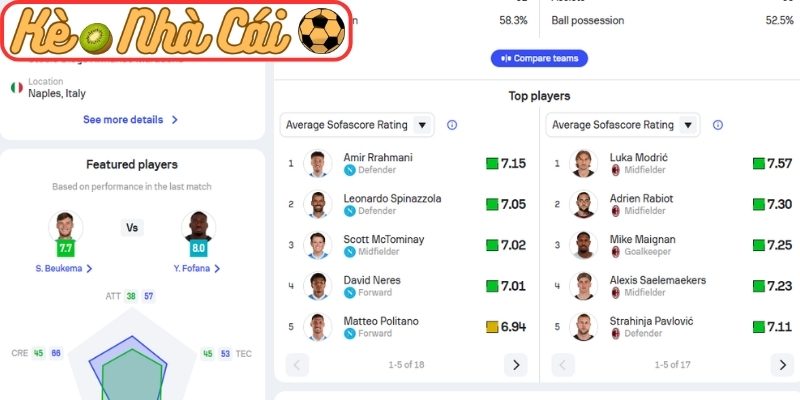800x400 pixels.
Task: Click Scott McTominay's player avatar
Action: 319,245
